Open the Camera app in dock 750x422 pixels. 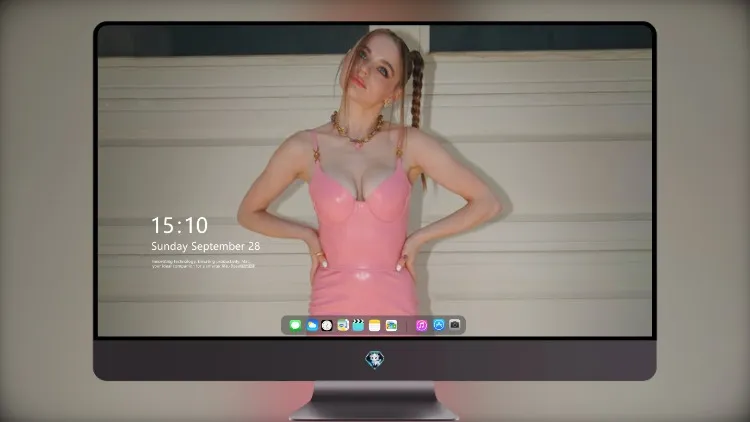click(x=455, y=325)
